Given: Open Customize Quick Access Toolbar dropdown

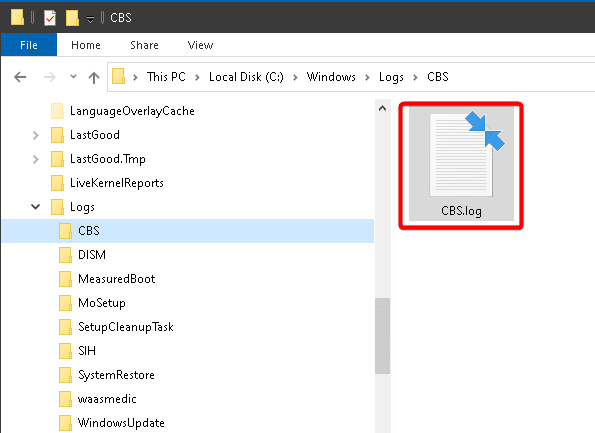Looking at the screenshot, I should click(x=90, y=18).
